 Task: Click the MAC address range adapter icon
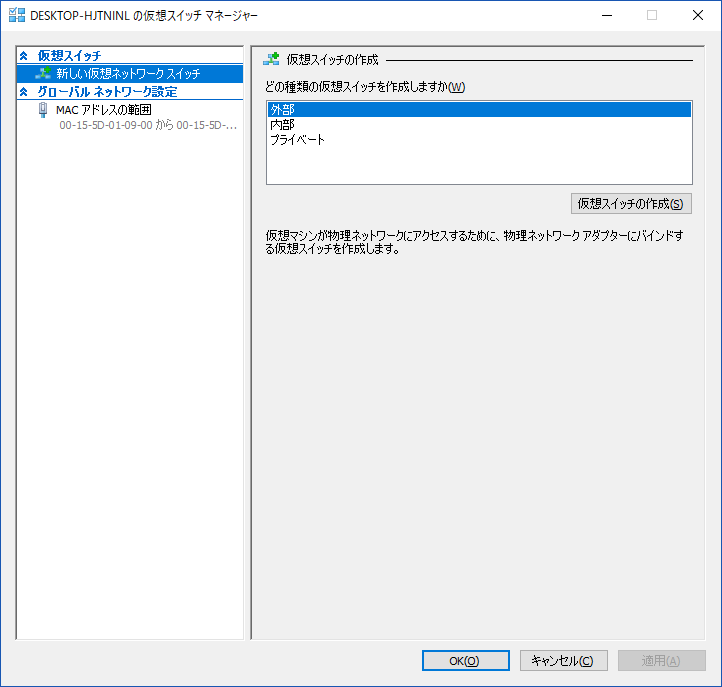[43, 110]
